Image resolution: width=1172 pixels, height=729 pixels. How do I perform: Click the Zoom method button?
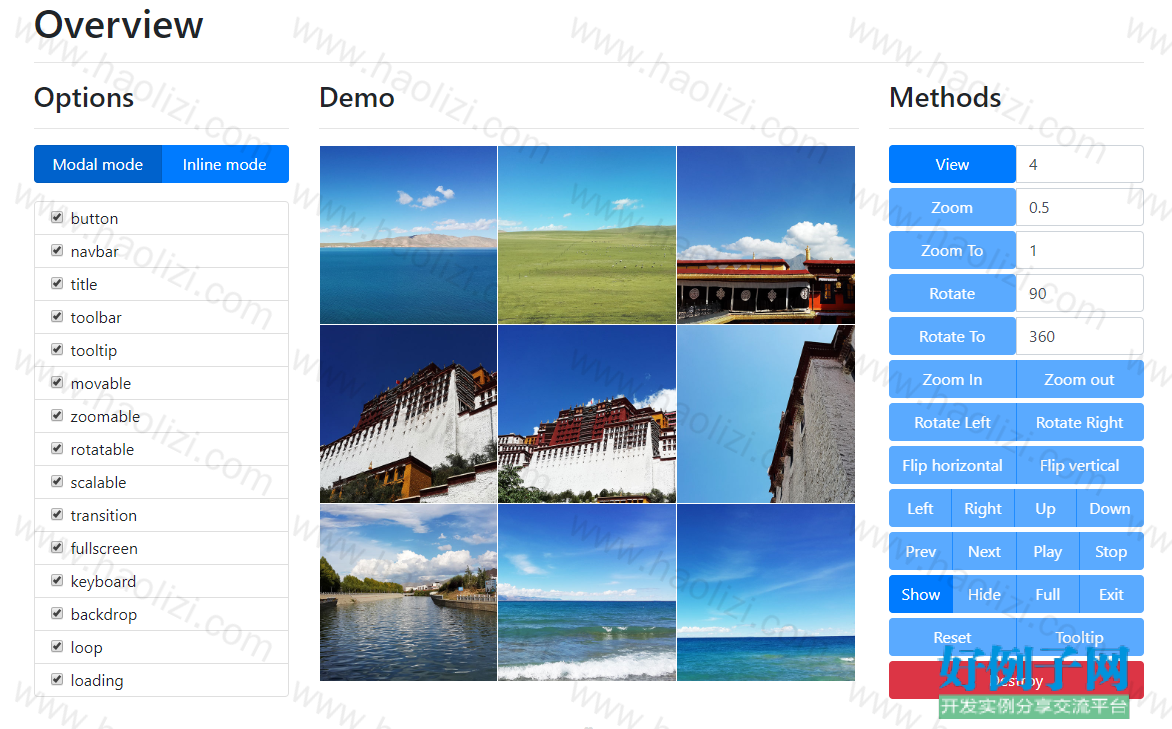(952, 207)
